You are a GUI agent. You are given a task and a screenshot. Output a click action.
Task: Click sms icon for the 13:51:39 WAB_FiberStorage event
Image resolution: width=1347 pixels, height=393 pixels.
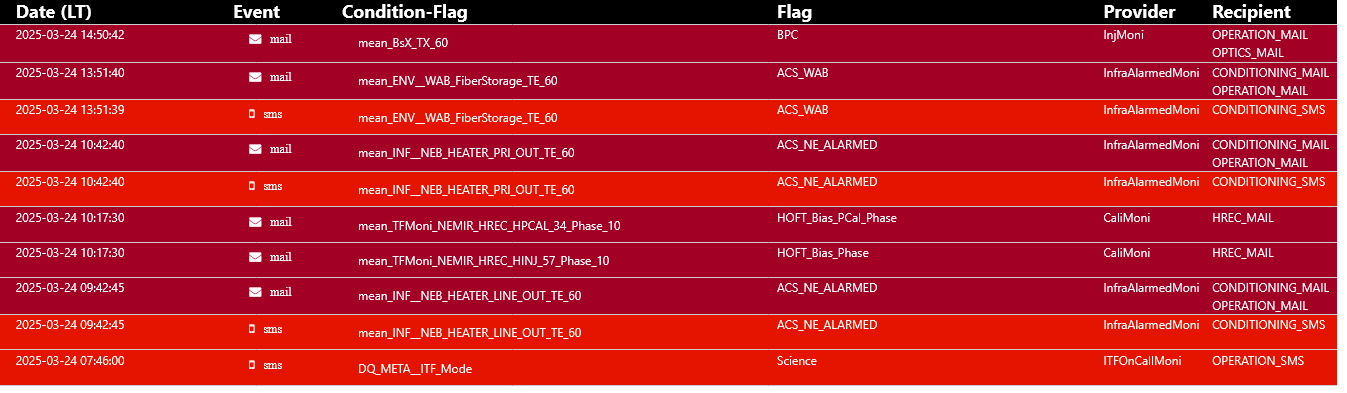252,114
